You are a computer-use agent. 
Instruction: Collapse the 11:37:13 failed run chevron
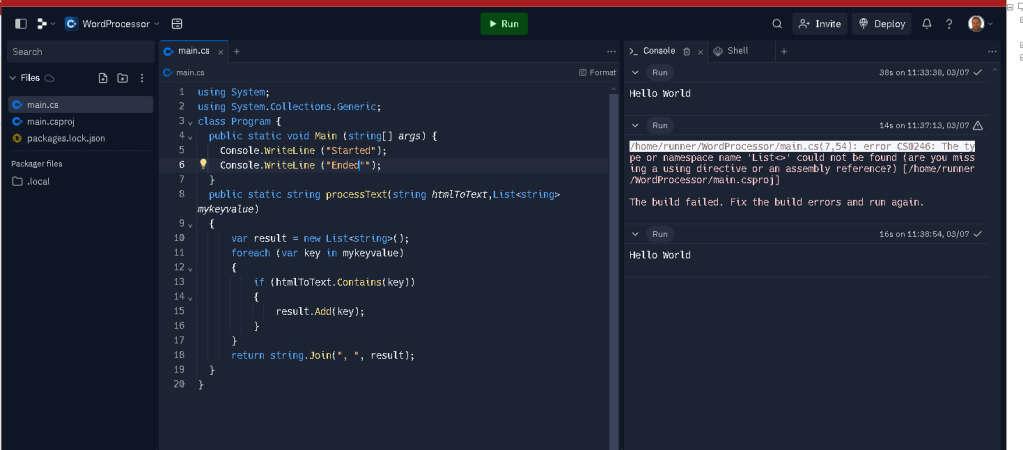635,125
